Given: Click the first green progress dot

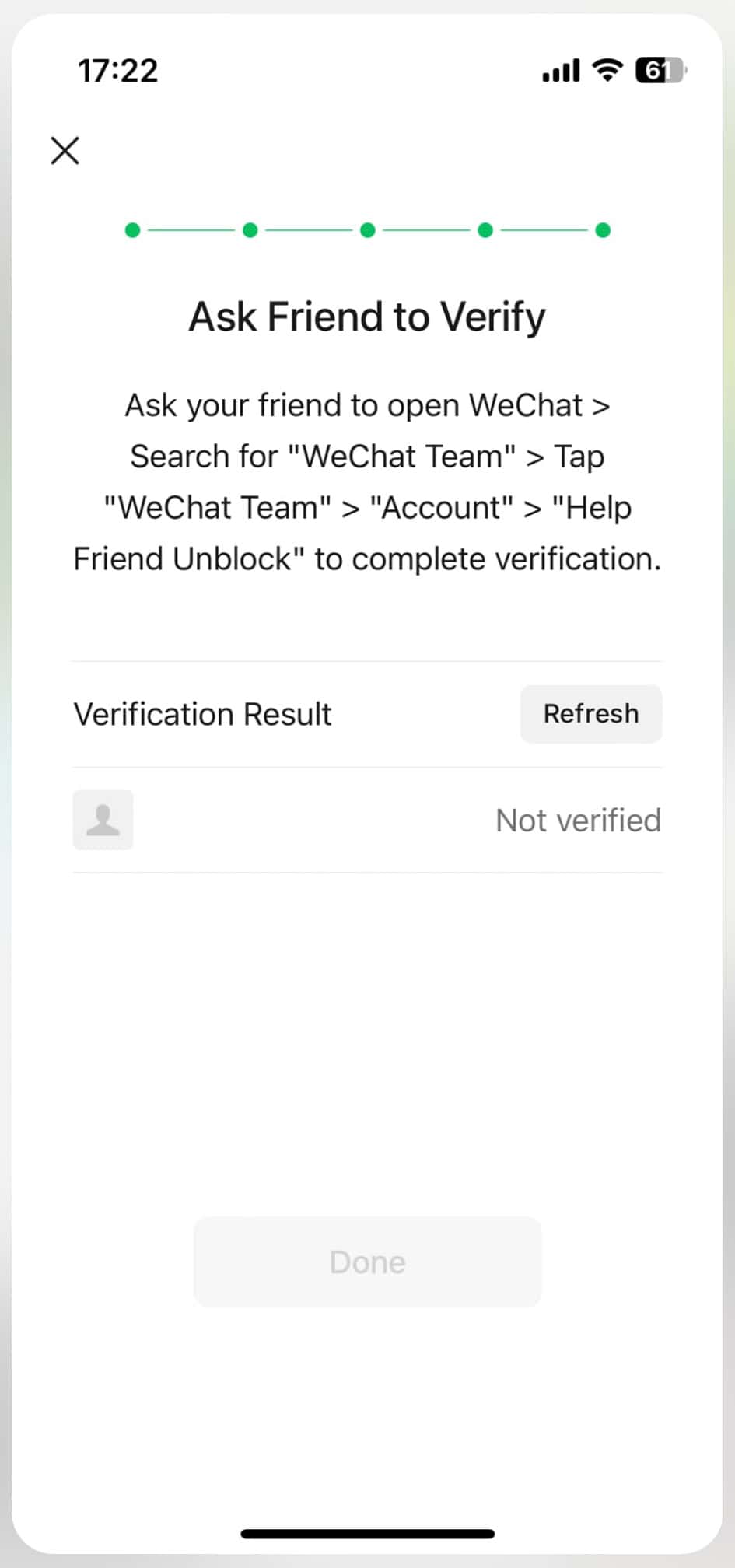Looking at the screenshot, I should 133,230.
